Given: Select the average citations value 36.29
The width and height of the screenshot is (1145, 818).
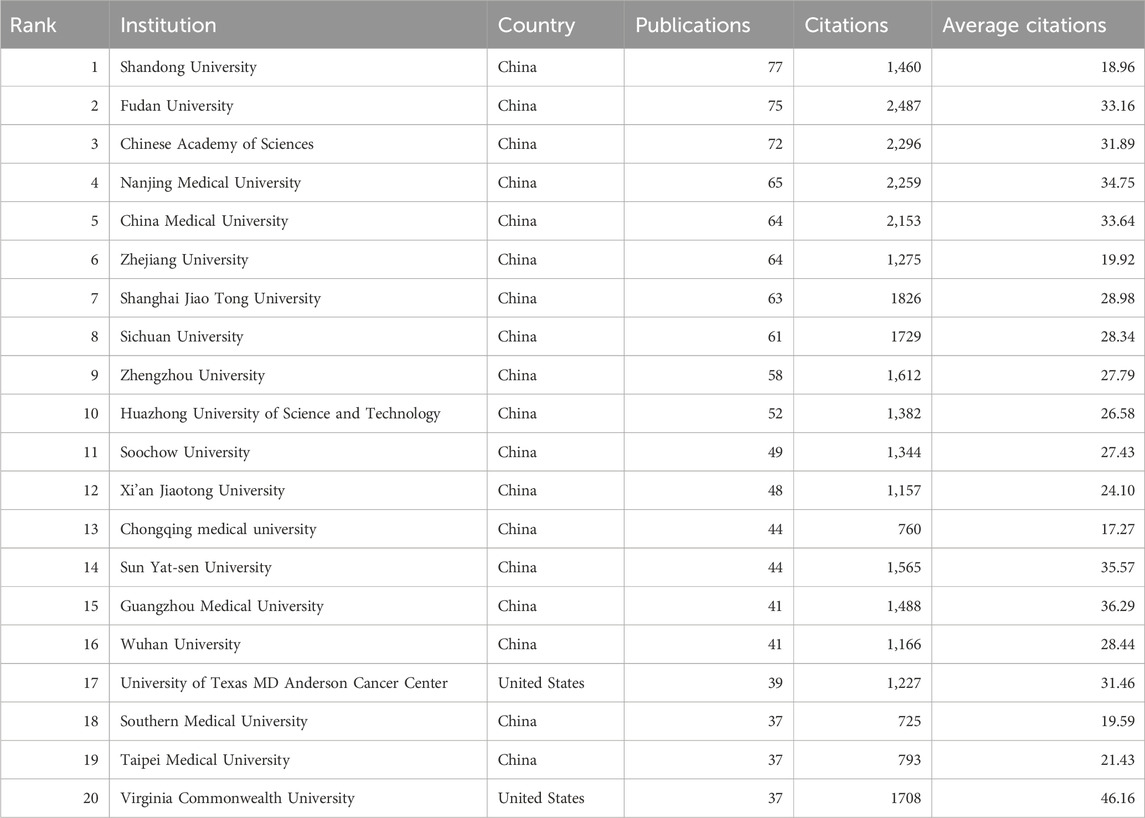Looking at the screenshot, I should click(x=1118, y=606).
